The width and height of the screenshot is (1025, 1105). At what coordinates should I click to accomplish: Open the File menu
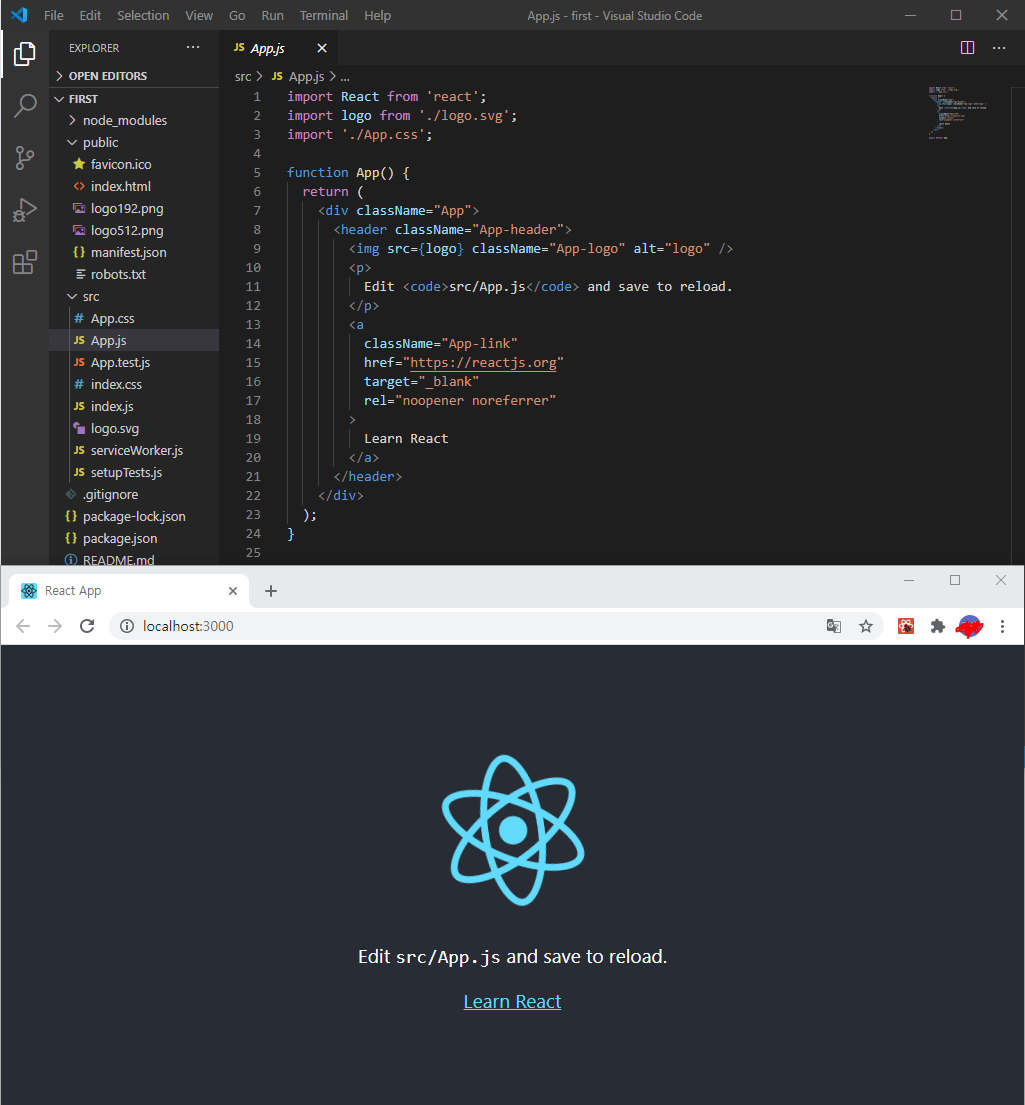tap(54, 16)
